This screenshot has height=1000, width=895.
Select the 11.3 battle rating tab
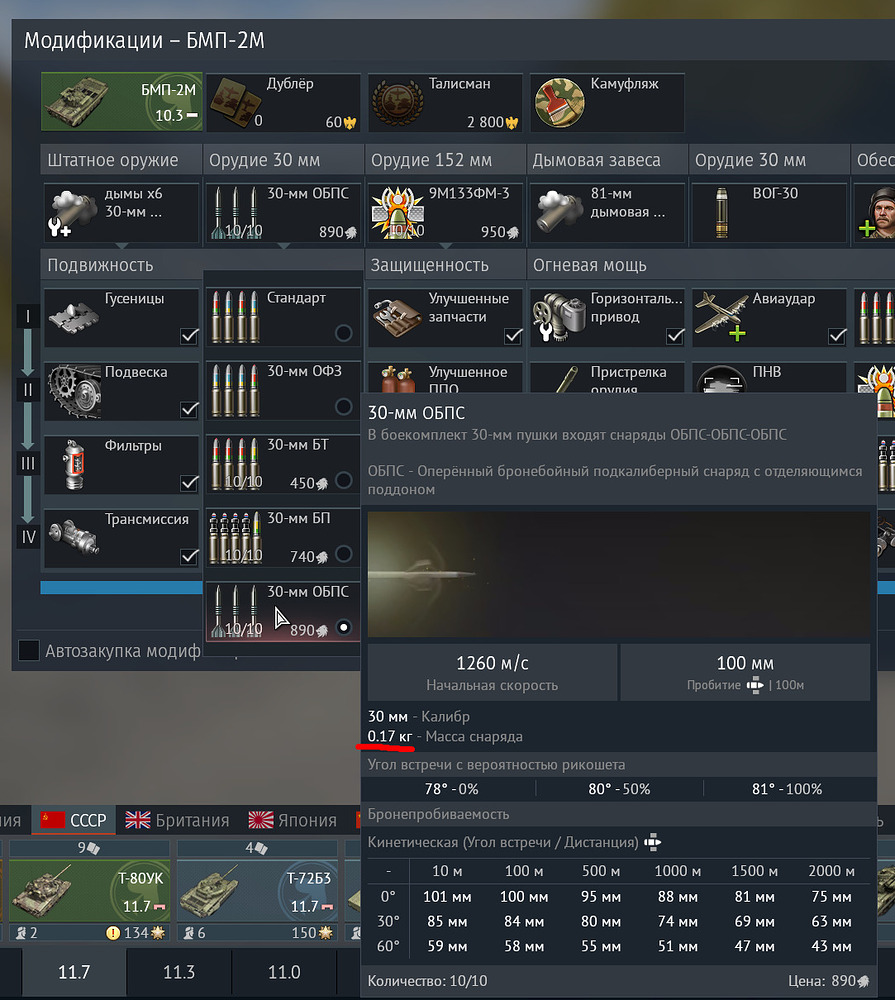(x=179, y=972)
